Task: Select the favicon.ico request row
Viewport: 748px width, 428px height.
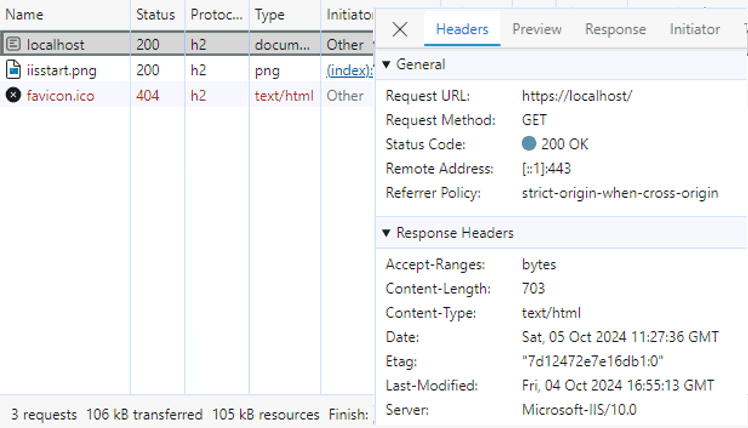Action: pyautogui.click(x=187, y=95)
